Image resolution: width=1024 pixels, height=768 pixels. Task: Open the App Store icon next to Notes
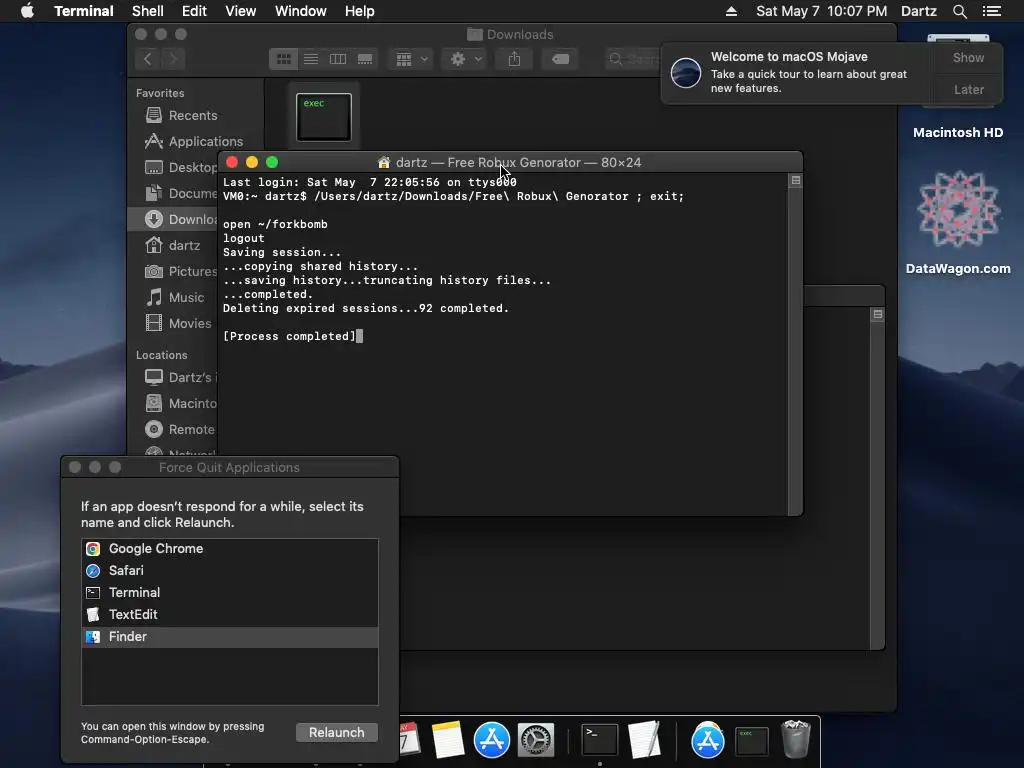coord(491,740)
